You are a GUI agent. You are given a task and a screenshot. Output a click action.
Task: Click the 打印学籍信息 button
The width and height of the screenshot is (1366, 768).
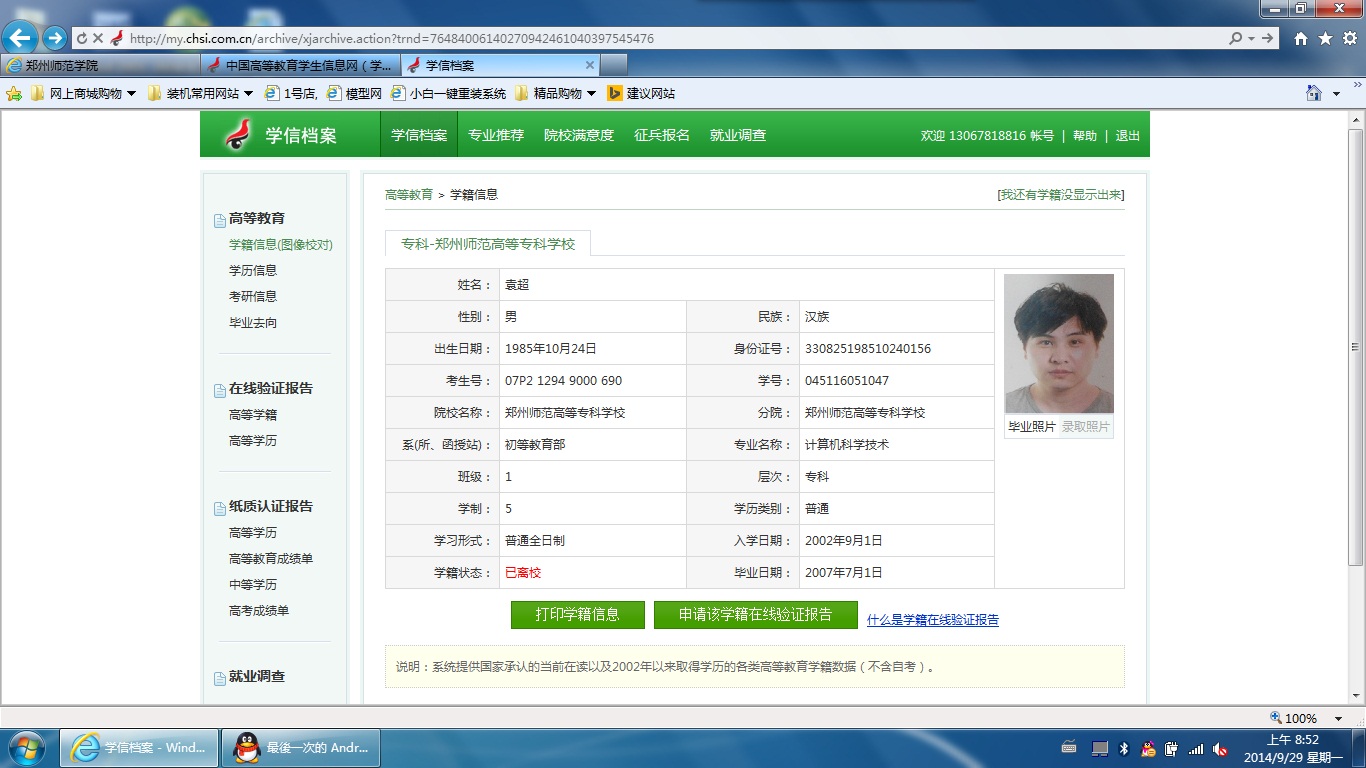click(x=577, y=615)
